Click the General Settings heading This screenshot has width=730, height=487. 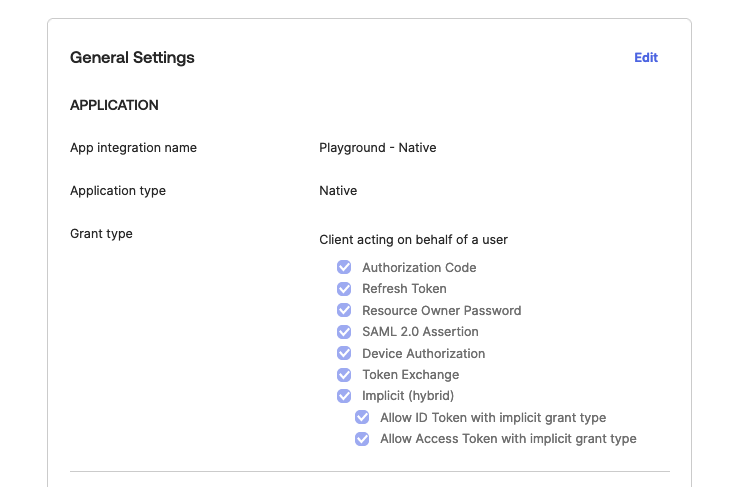click(x=132, y=58)
